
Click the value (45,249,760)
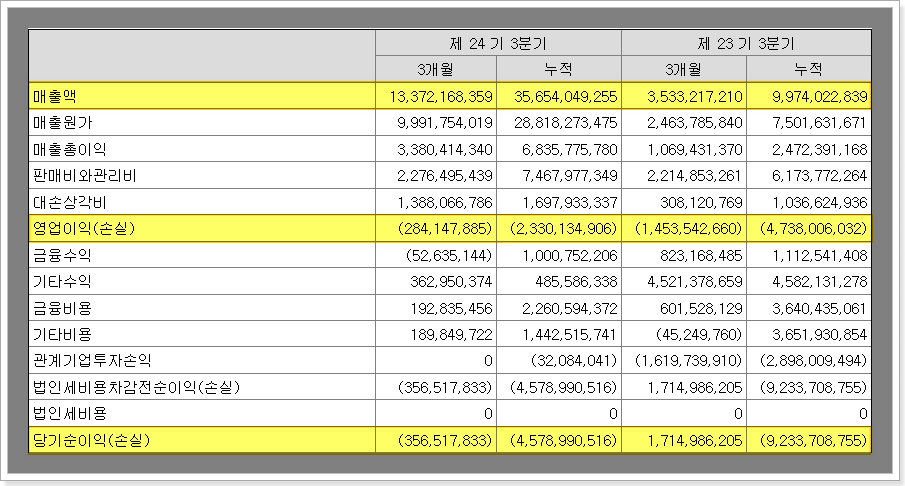[699, 334]
